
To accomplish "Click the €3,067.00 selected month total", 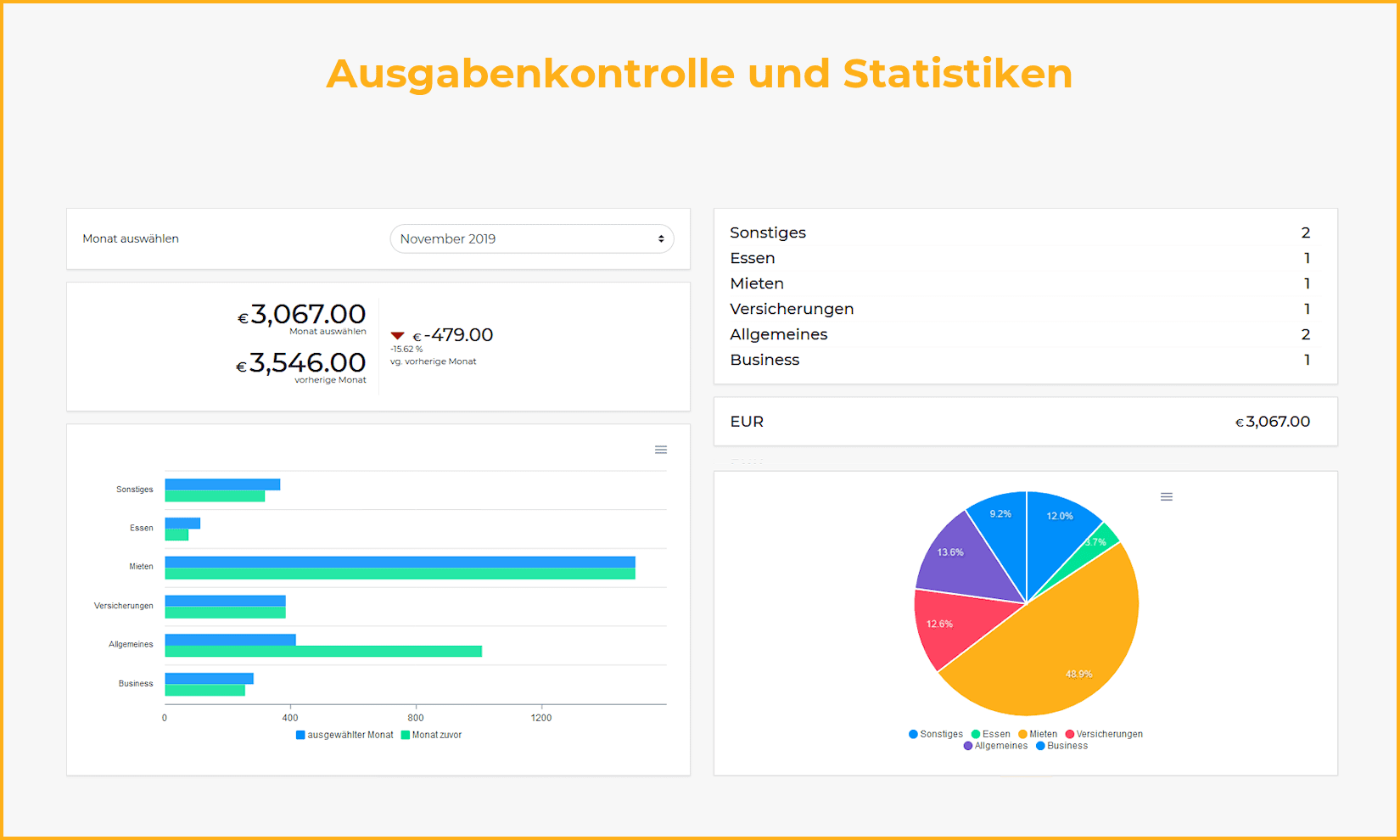I will pyautogui.click(x=301, y=315).
